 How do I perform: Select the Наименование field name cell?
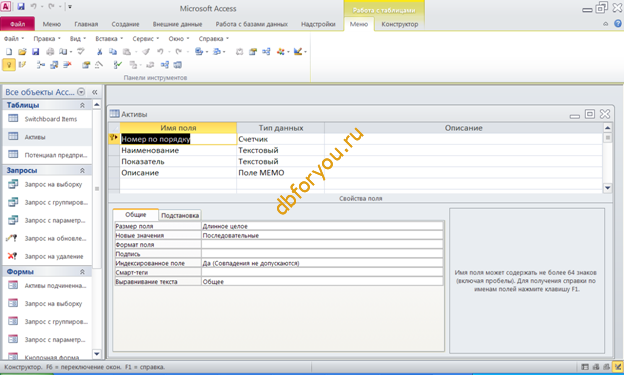click(x=178, y=150)
